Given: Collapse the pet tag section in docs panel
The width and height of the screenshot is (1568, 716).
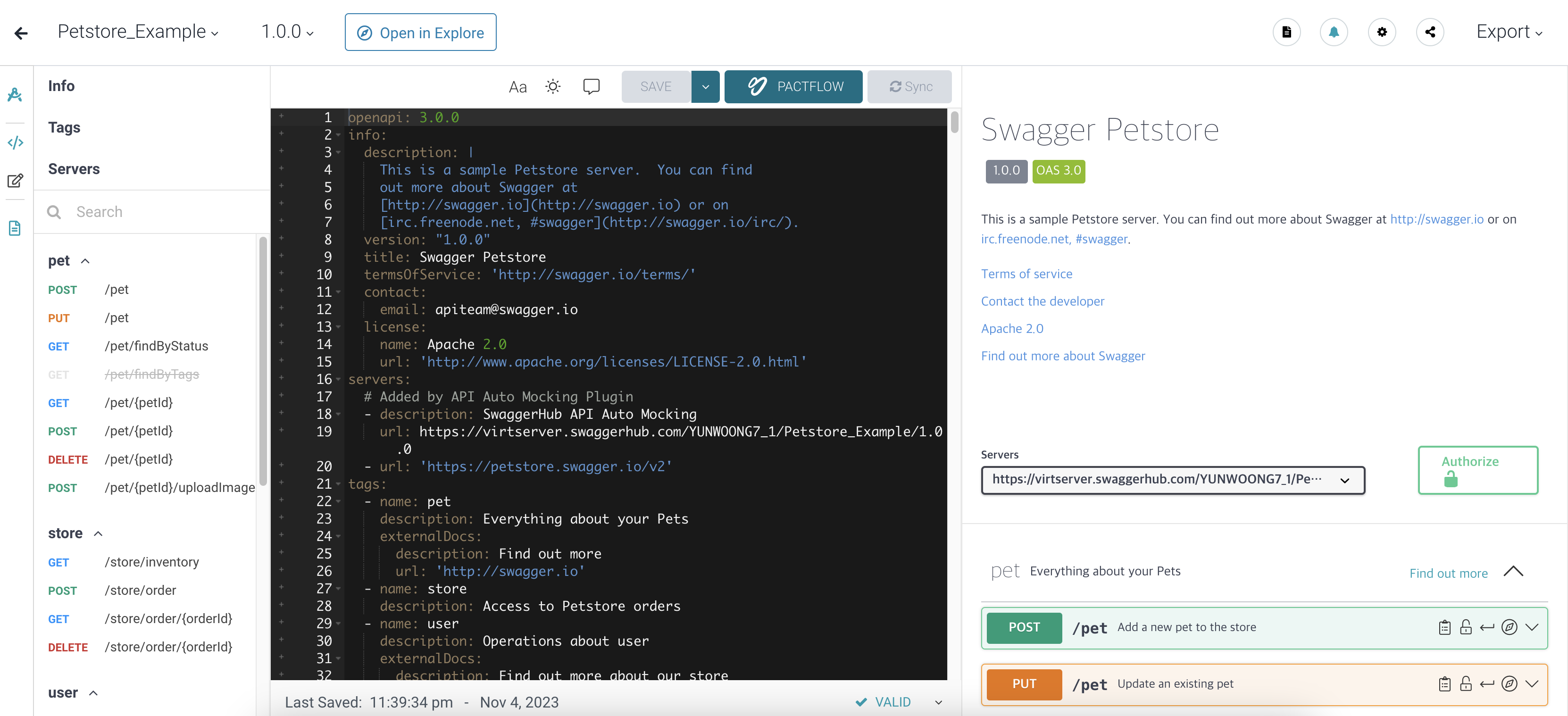Looking at the screenshot, I should pos(1513,571).
